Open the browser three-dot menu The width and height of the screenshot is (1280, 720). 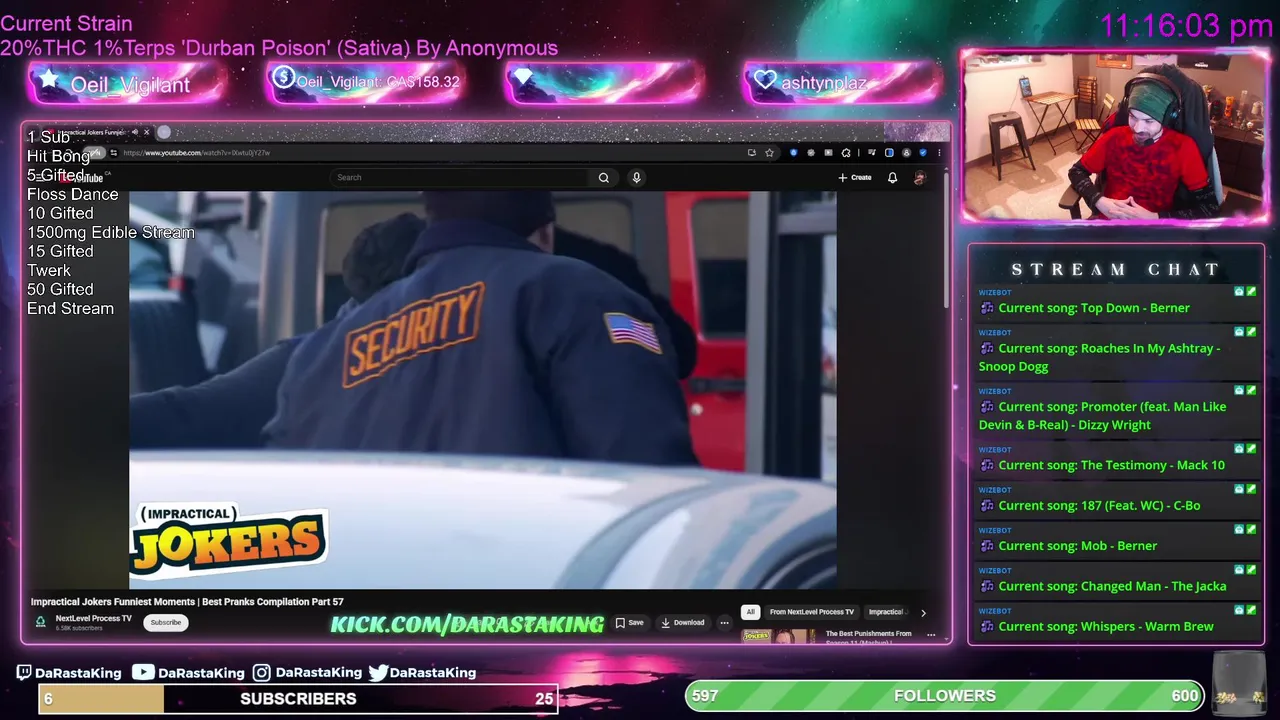[x=939, y=153]
